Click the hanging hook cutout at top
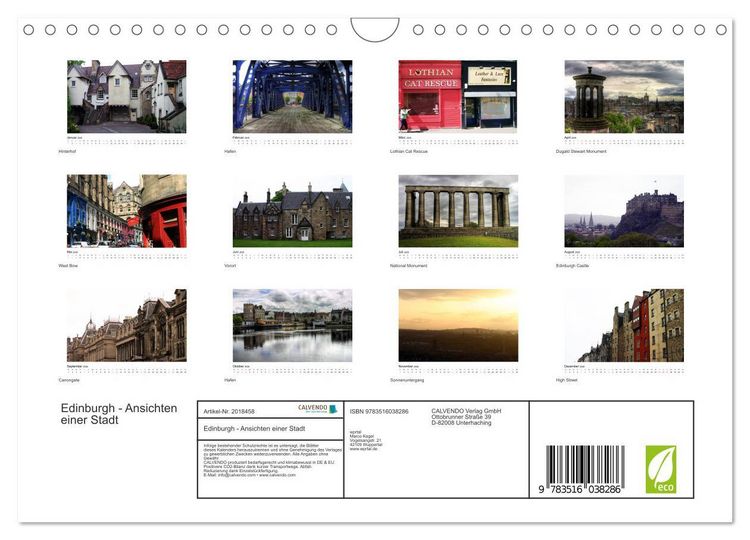The width and height of the screenshot is (750, 540). [x=375, y=30]
